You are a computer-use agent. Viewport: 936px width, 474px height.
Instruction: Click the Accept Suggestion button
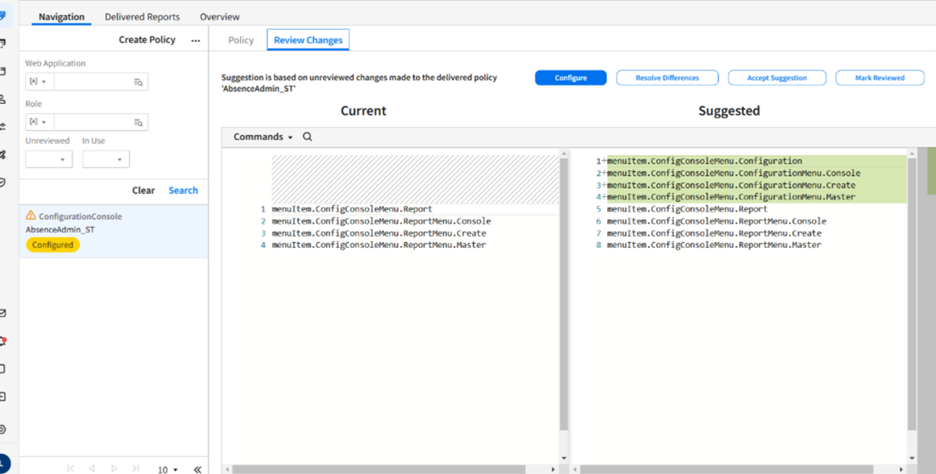(x=776, y=78)
